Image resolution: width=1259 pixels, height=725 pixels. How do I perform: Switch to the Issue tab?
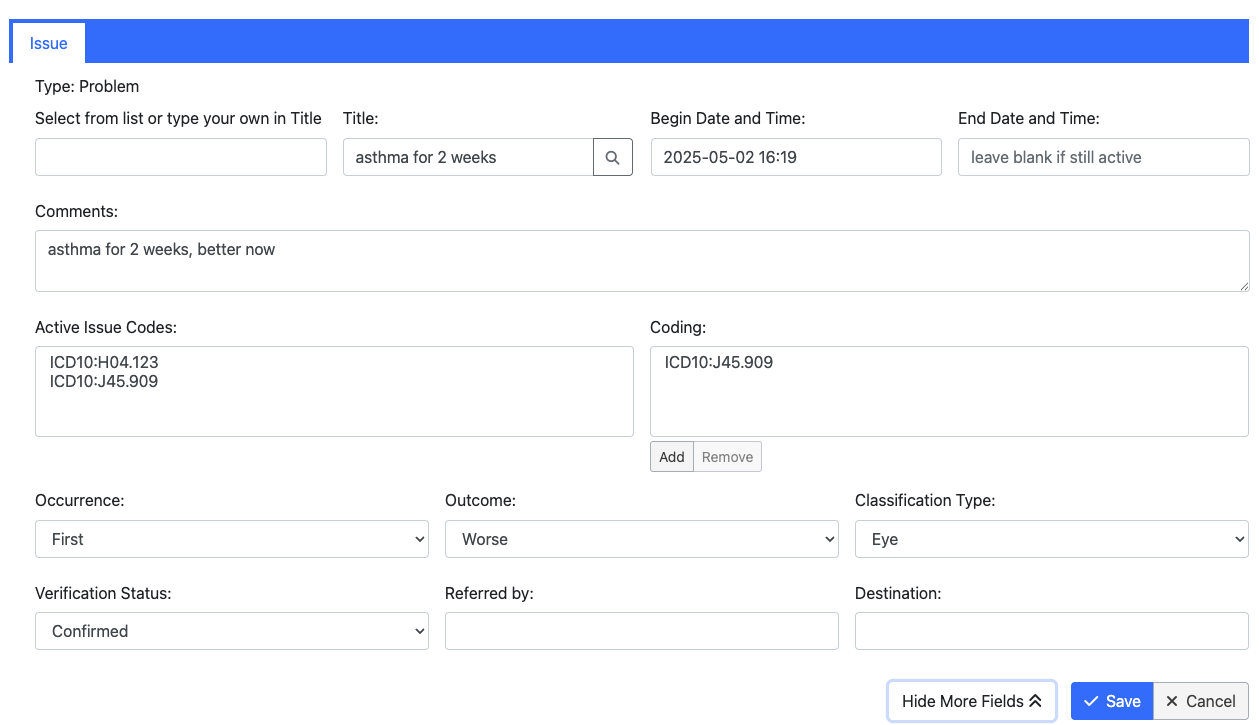point(49,43)
